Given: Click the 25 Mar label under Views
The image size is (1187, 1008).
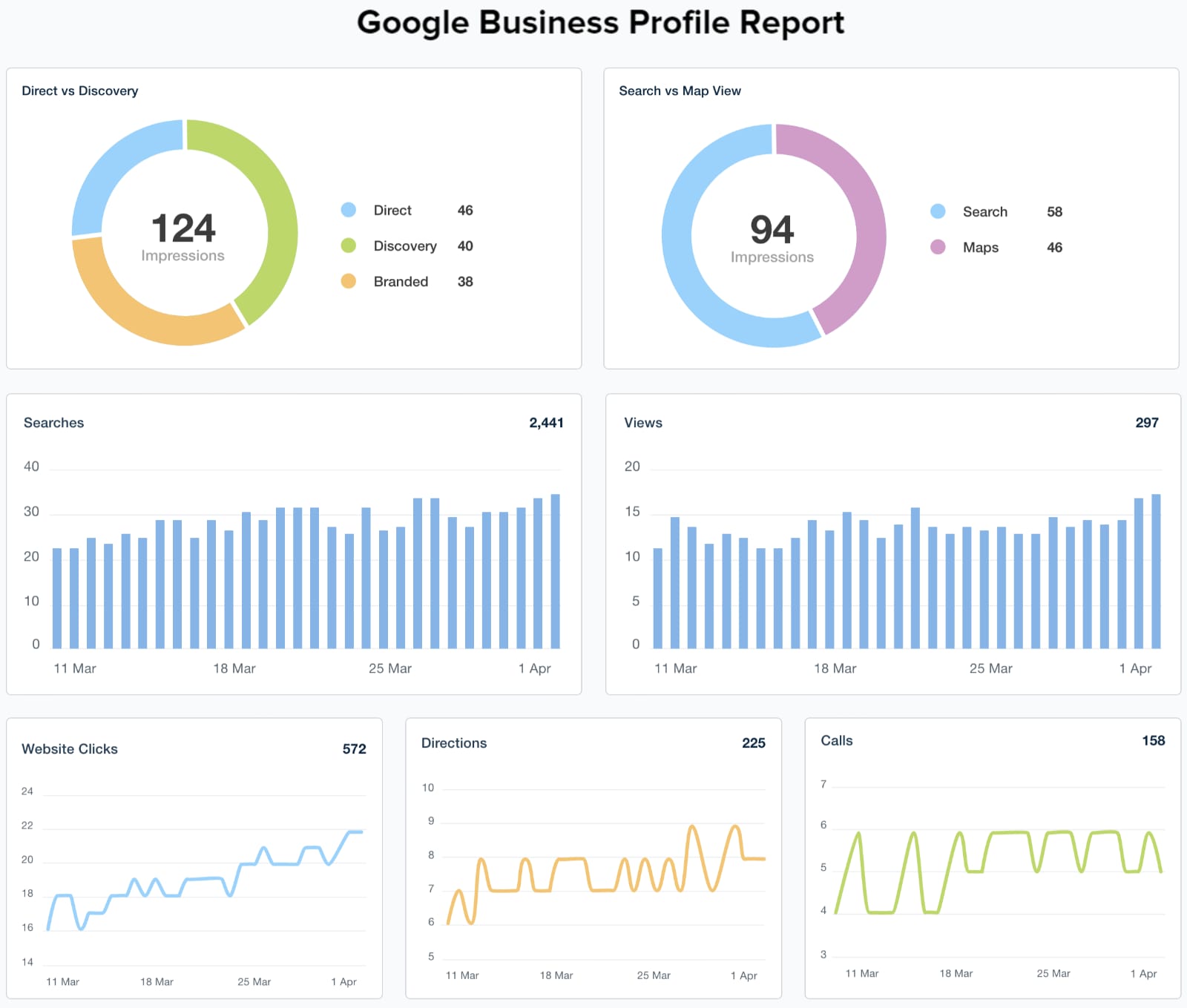Looking at the screenshot, I should point(990,668).
